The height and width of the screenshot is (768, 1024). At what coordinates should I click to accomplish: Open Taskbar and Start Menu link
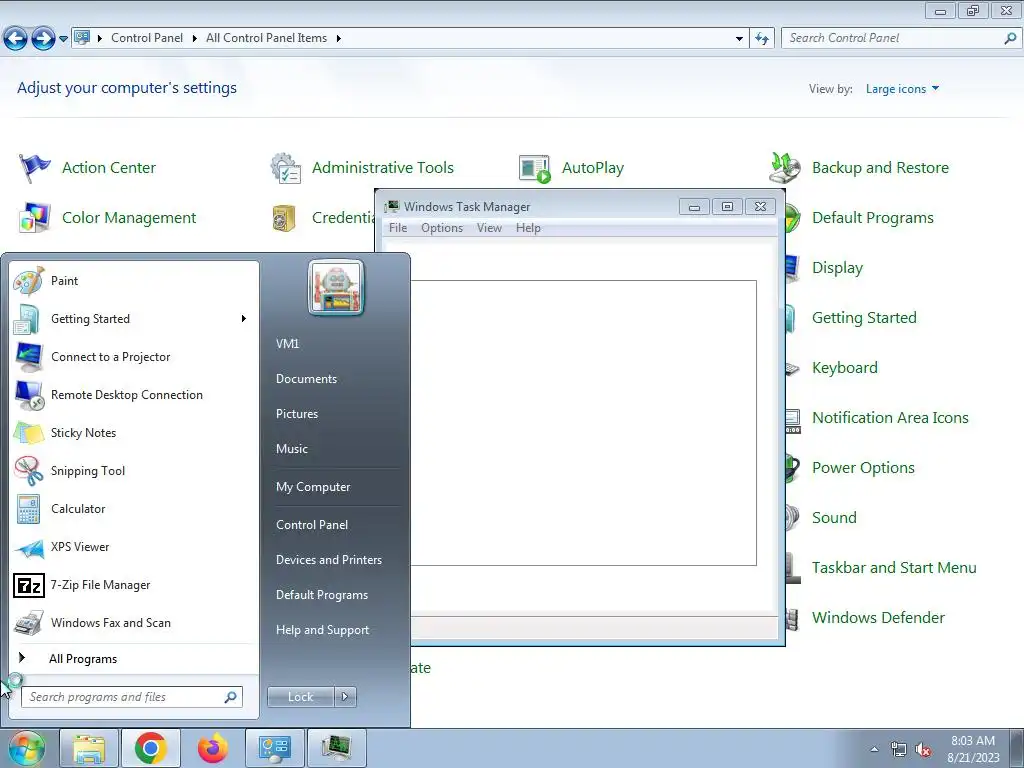[894, 568]
